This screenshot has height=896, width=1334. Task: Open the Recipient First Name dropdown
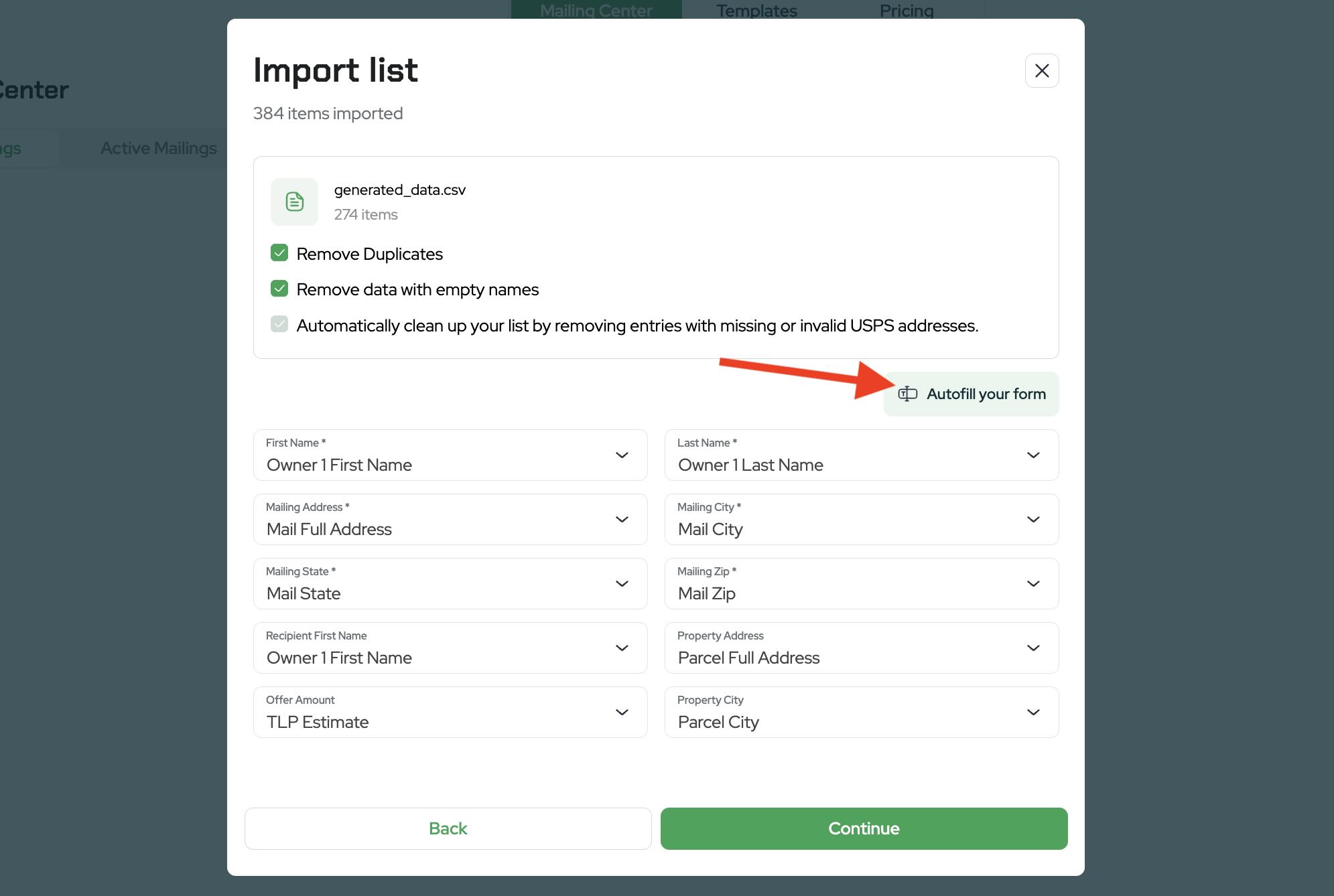tap(450, 648)
